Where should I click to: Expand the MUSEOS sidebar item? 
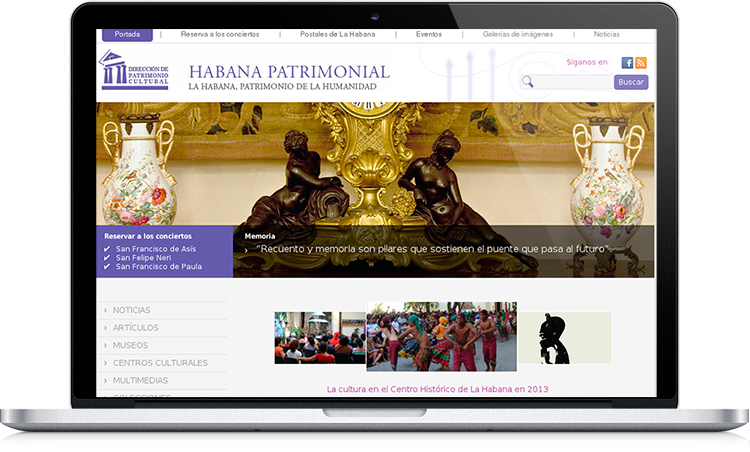163,345
